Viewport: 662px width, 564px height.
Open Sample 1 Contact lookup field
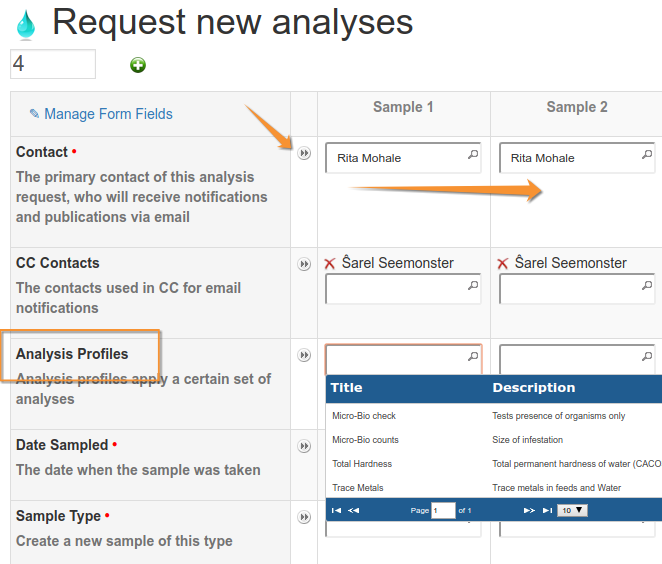(x=402, y=158)
